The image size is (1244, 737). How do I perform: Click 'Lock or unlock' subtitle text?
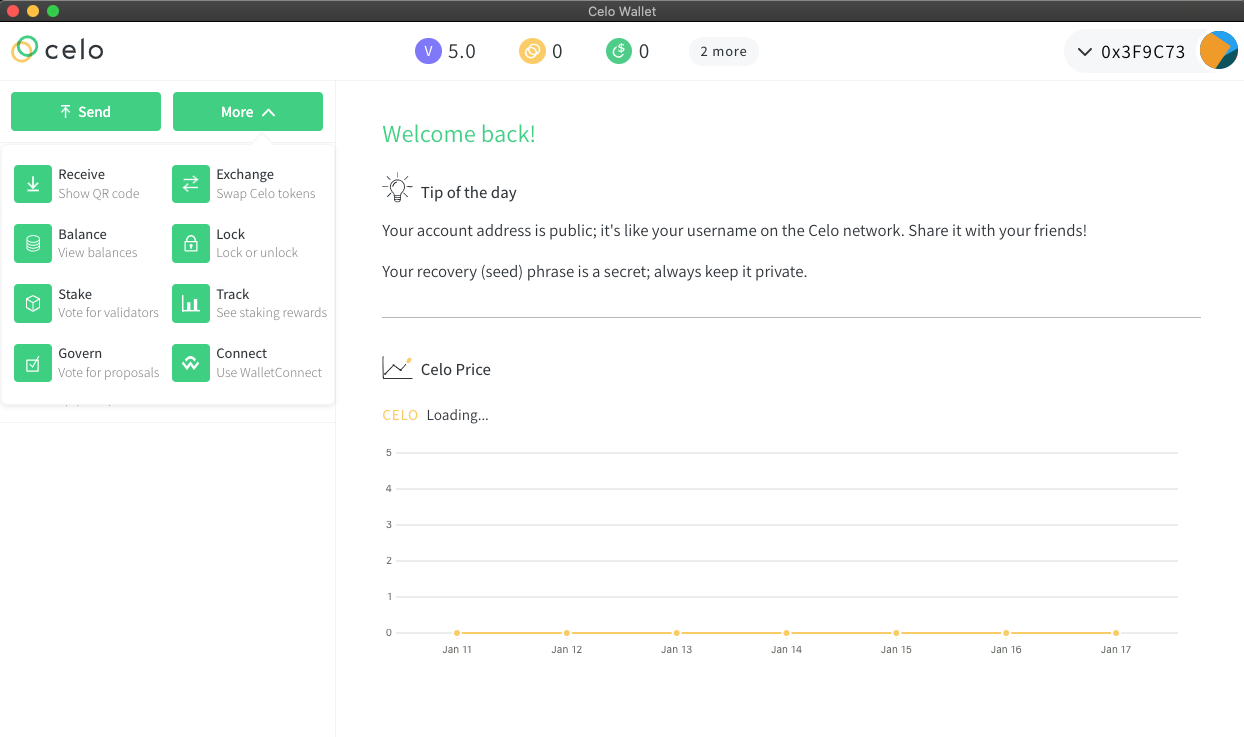[257, 253]
